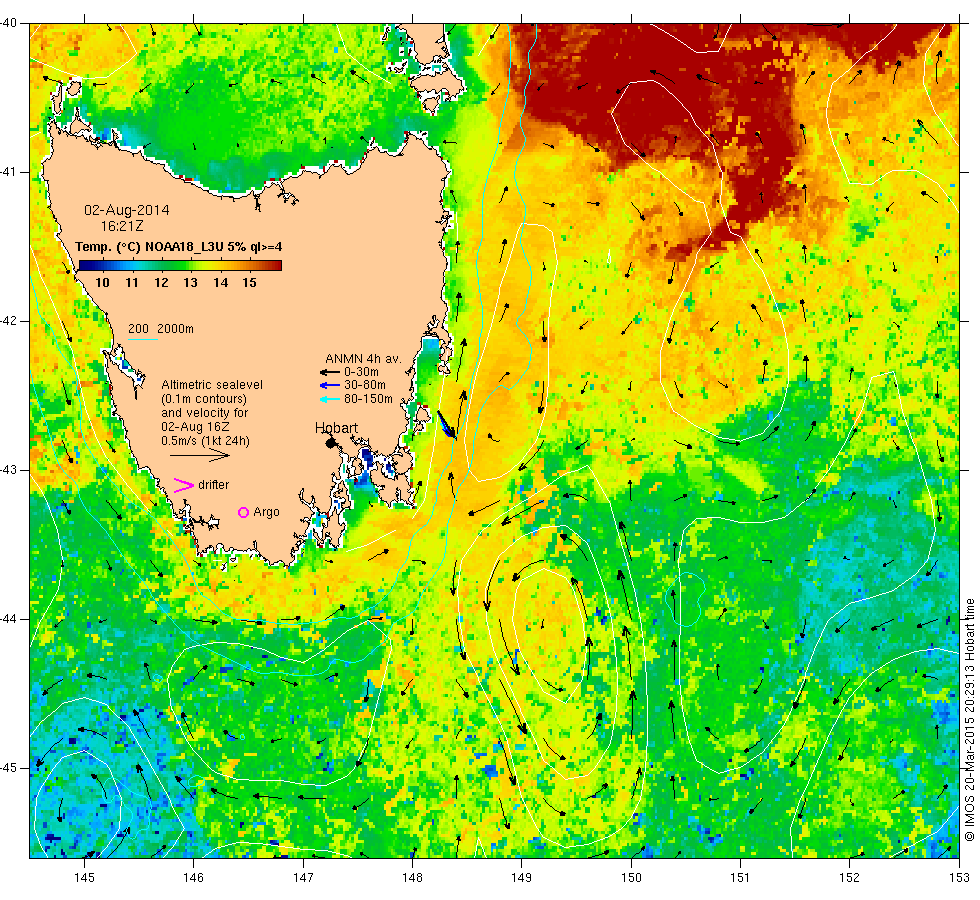Click the 'Hobart' city label
Screen dimensions: 980x900
click(x=336, y=428)
